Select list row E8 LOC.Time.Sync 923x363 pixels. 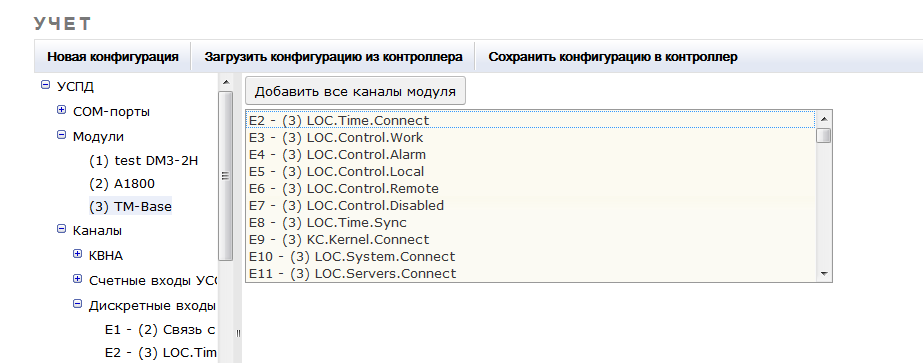coord(530,223)
